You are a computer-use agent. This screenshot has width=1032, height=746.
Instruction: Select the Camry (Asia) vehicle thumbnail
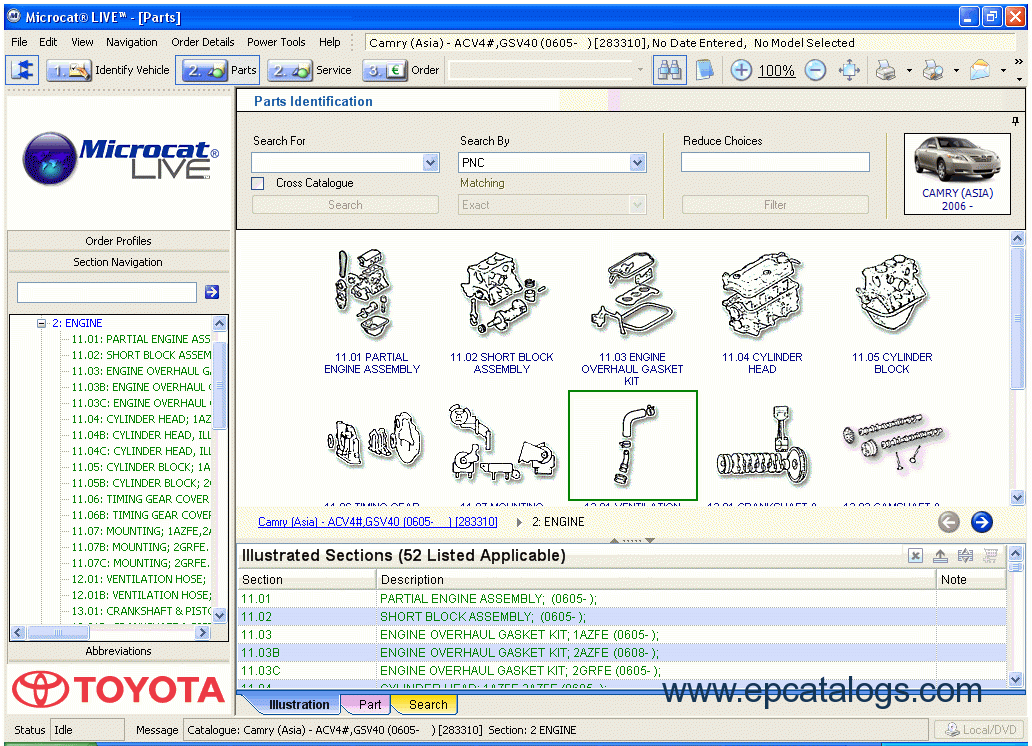(x=958, y=173)
